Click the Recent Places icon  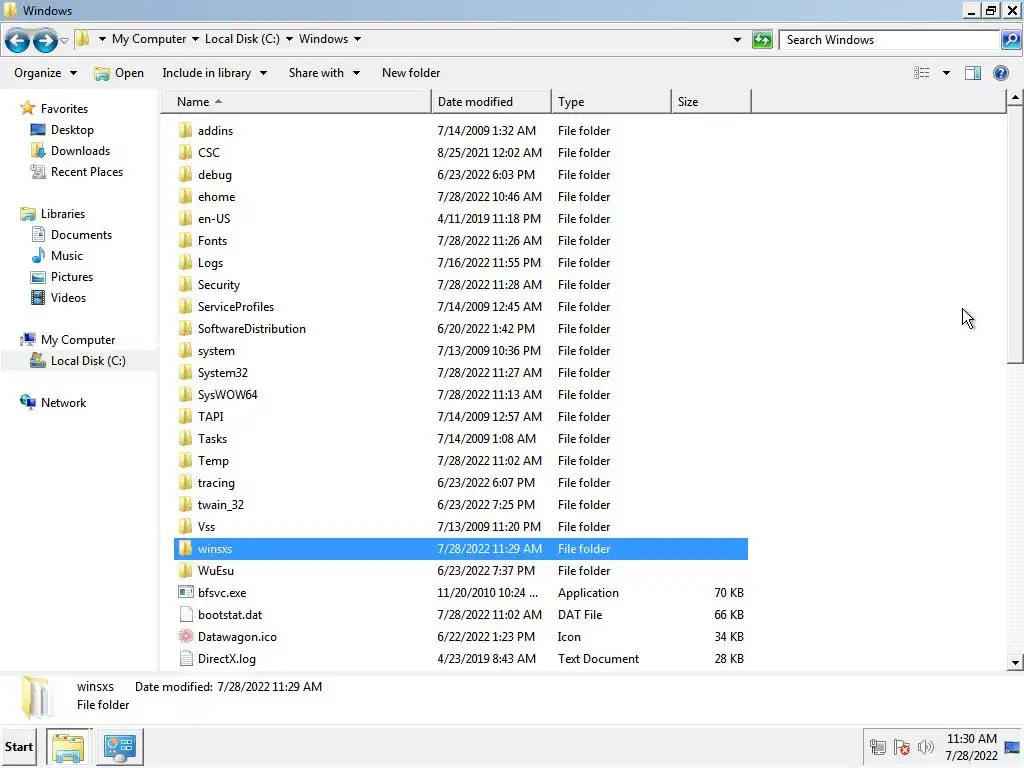point(38,172)
